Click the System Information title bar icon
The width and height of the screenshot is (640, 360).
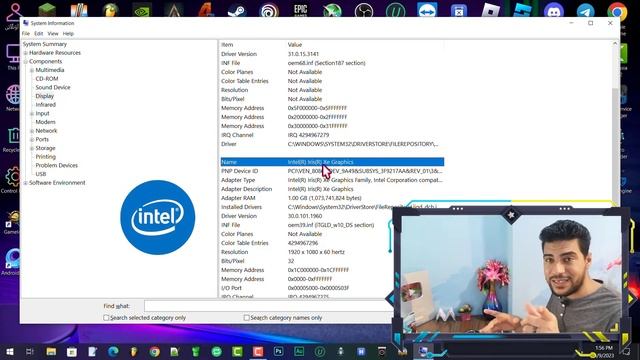coord(26,23)
